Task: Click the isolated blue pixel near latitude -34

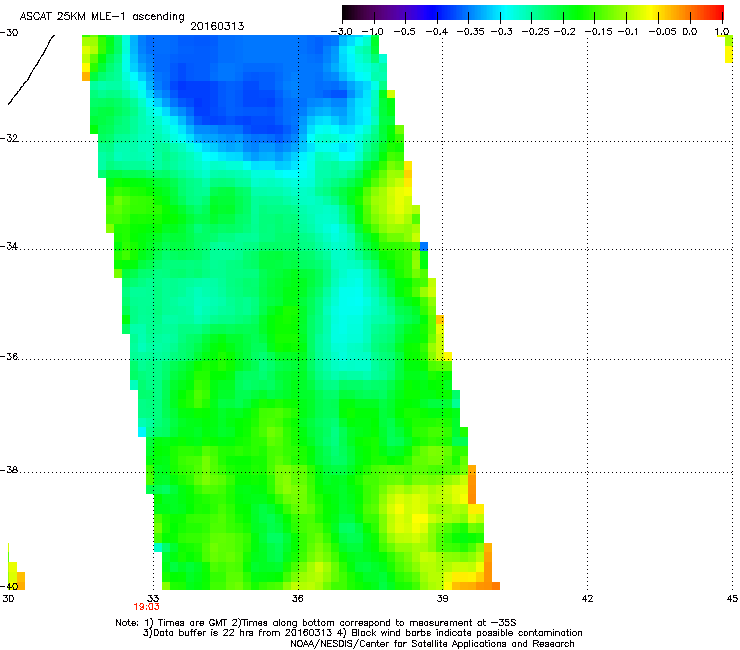Action: coord(424,246)
